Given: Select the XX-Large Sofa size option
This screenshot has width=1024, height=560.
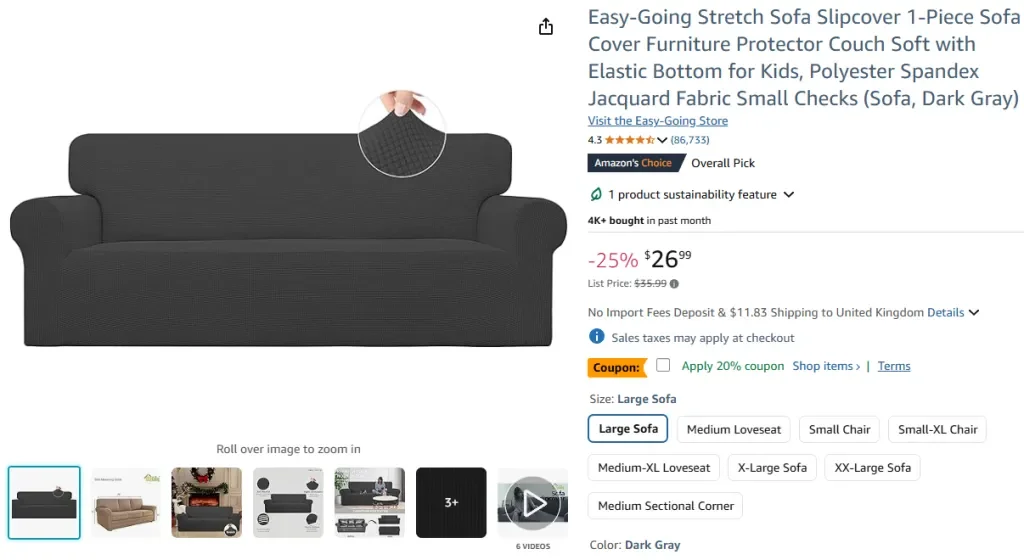Looking at the screenshot, I should tap(873, 468).
